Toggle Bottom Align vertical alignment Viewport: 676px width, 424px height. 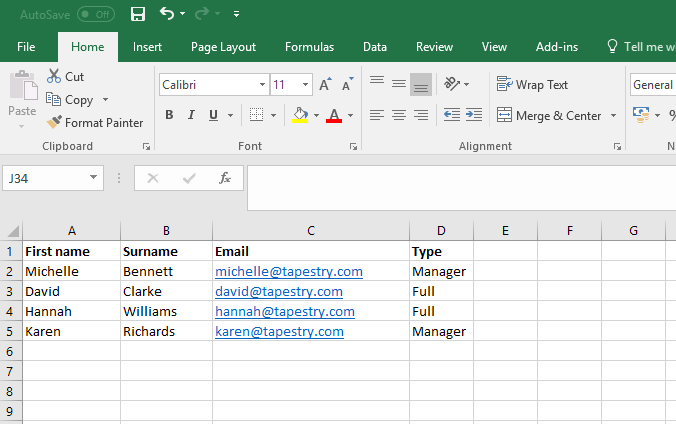pyautogui.click(x=421, y=84)
